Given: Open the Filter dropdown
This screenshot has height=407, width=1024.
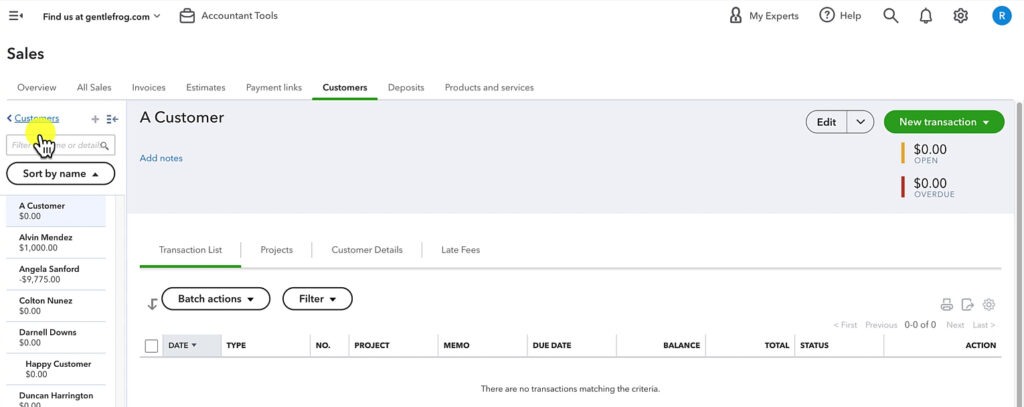Looking at the screenshot, I should point(317,299).
